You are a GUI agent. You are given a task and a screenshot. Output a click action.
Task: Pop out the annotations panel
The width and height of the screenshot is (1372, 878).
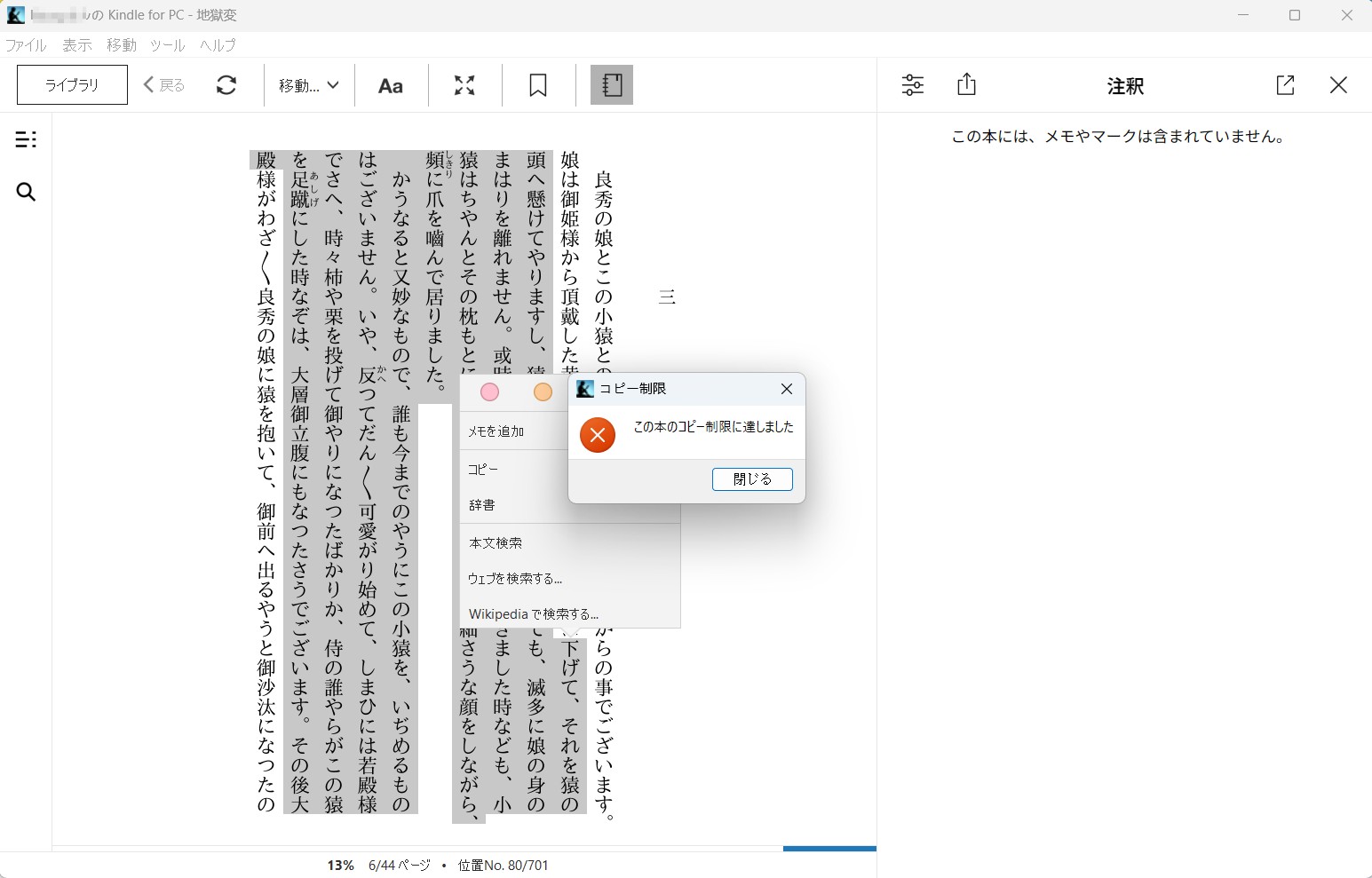pyautogui.click(x=1285, y=85)
